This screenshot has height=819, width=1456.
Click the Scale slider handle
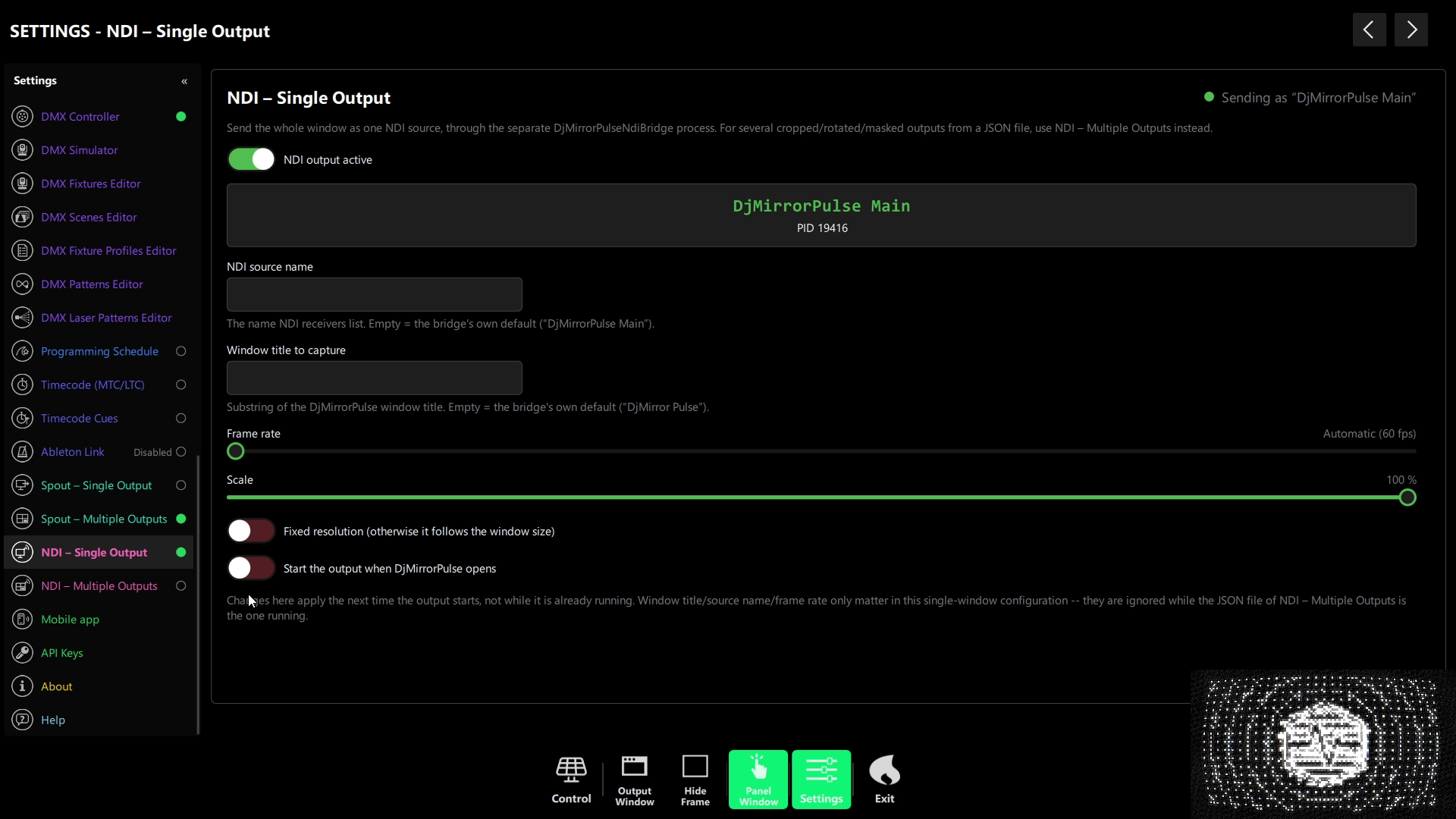[x=1407, y=497]
